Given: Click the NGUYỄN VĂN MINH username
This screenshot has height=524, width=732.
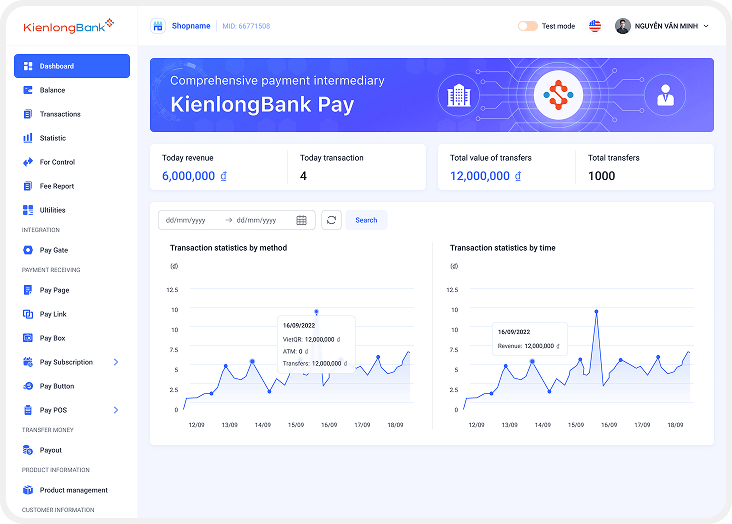Looking at the screenshot, I should [666, 26].
